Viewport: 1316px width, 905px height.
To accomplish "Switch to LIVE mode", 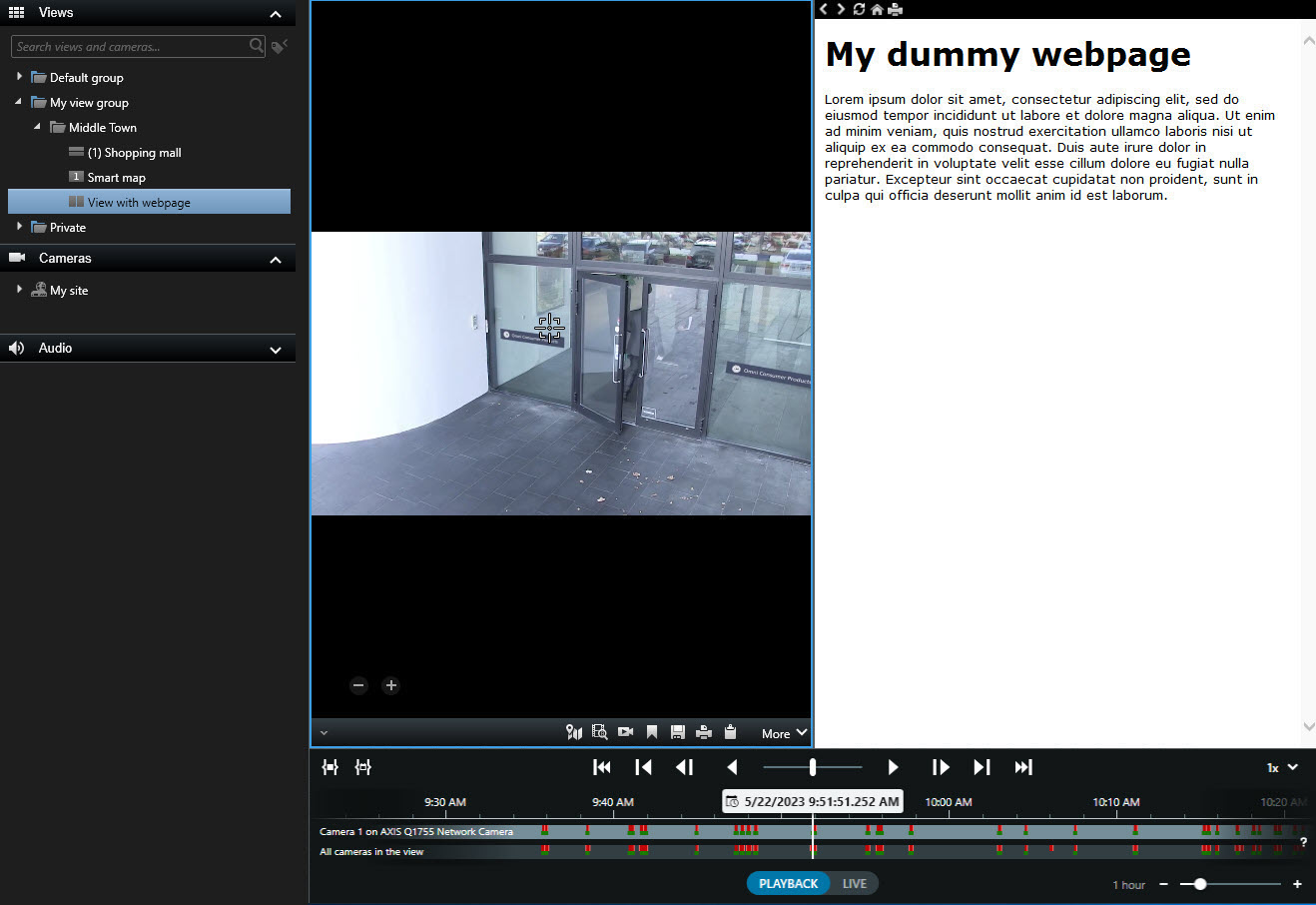I will [x=854, y=883].
